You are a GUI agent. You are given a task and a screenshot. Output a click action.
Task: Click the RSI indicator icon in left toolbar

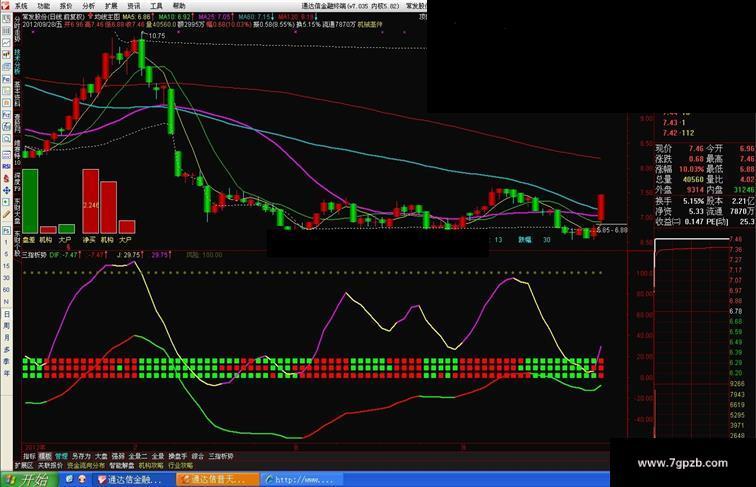tap(6, 166)
